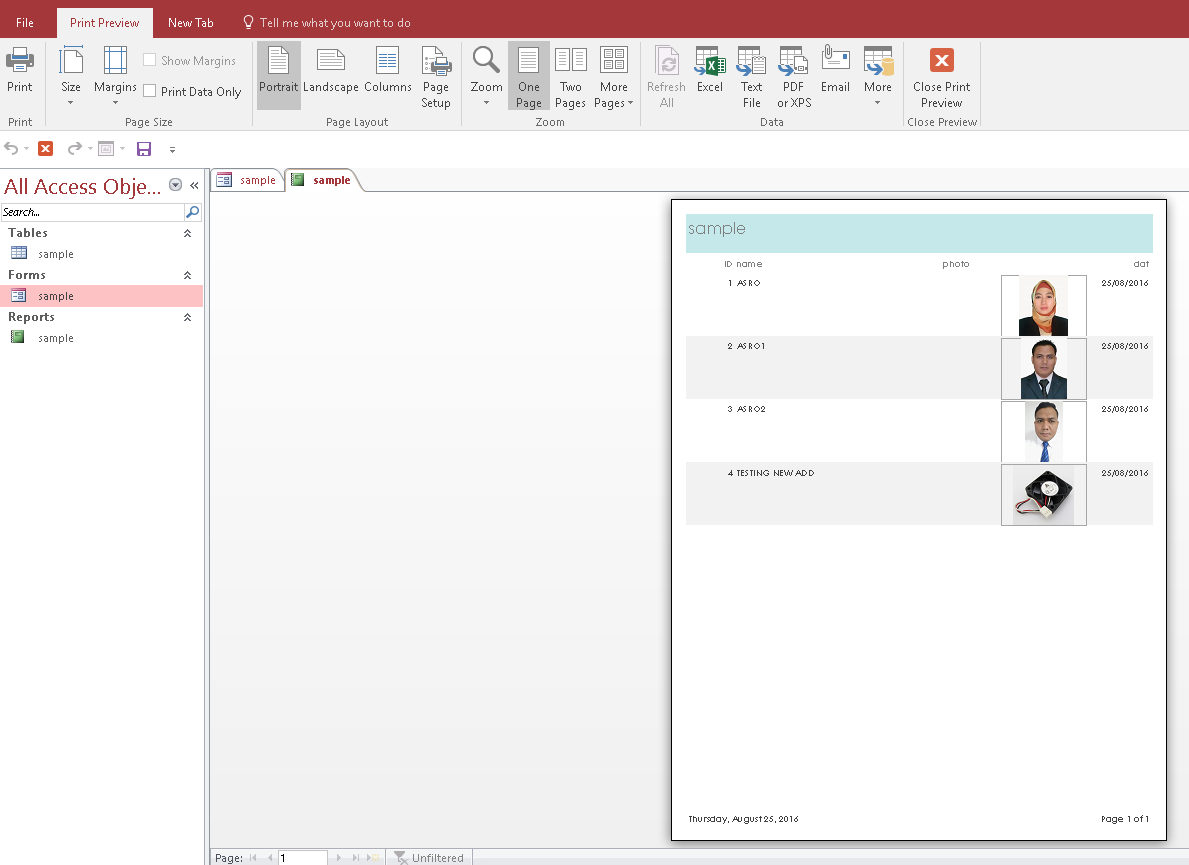Toggle the Unfiltered filter in status bar
The height and width of the screenshot is (865, 1189).
point(430,857)
